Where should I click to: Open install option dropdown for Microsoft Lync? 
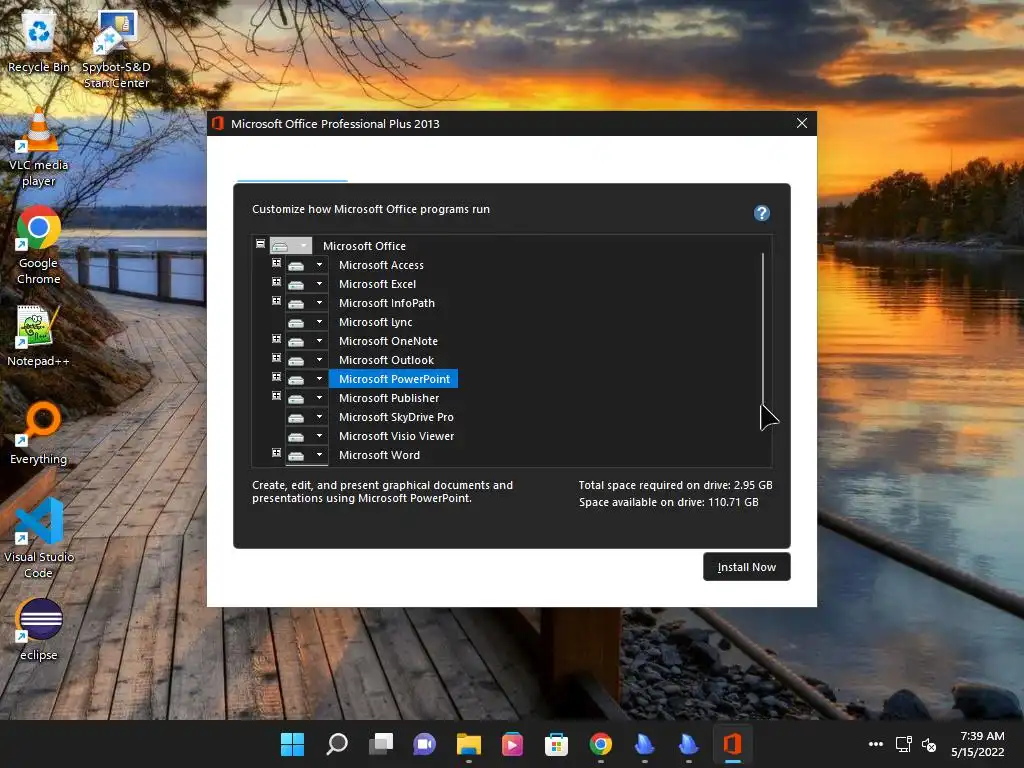[307, 322]
